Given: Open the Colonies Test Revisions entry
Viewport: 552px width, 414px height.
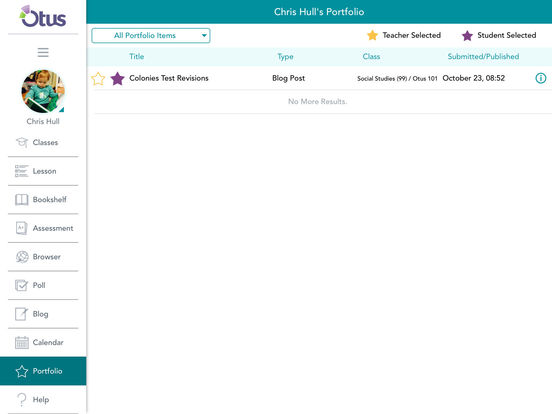Looking at the screenshot, I should click(x=169, y=78).
